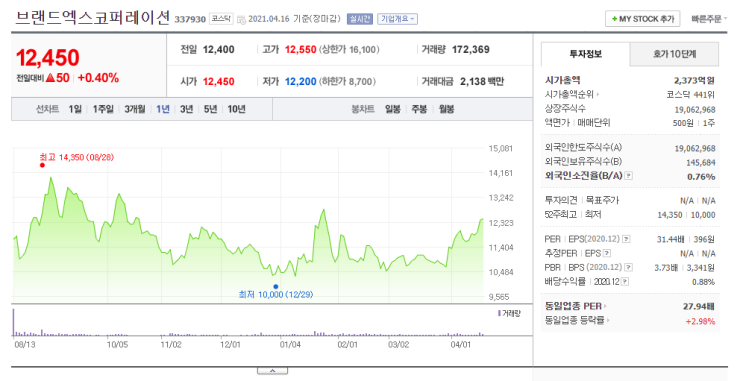743x381 pixels.
Task: Add stock via MY STOCK 추가 button
Action: pos(643,19)
